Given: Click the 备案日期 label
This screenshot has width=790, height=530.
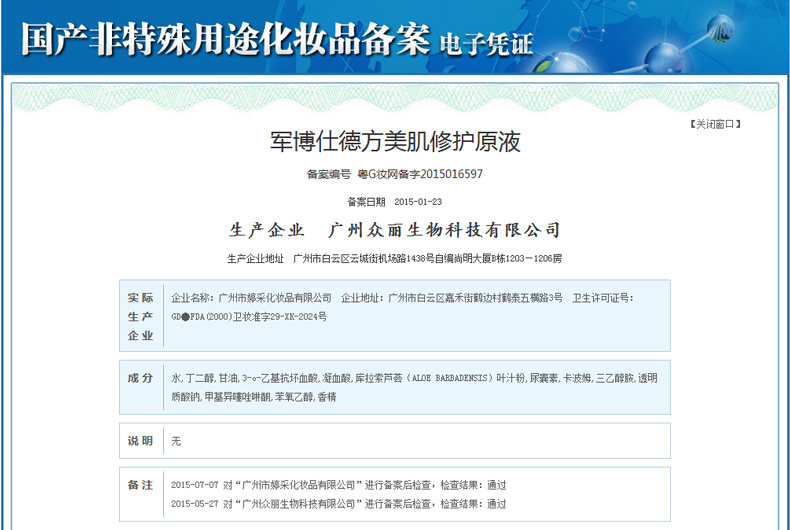Looking at the screenshot, I should coord(366,202).
